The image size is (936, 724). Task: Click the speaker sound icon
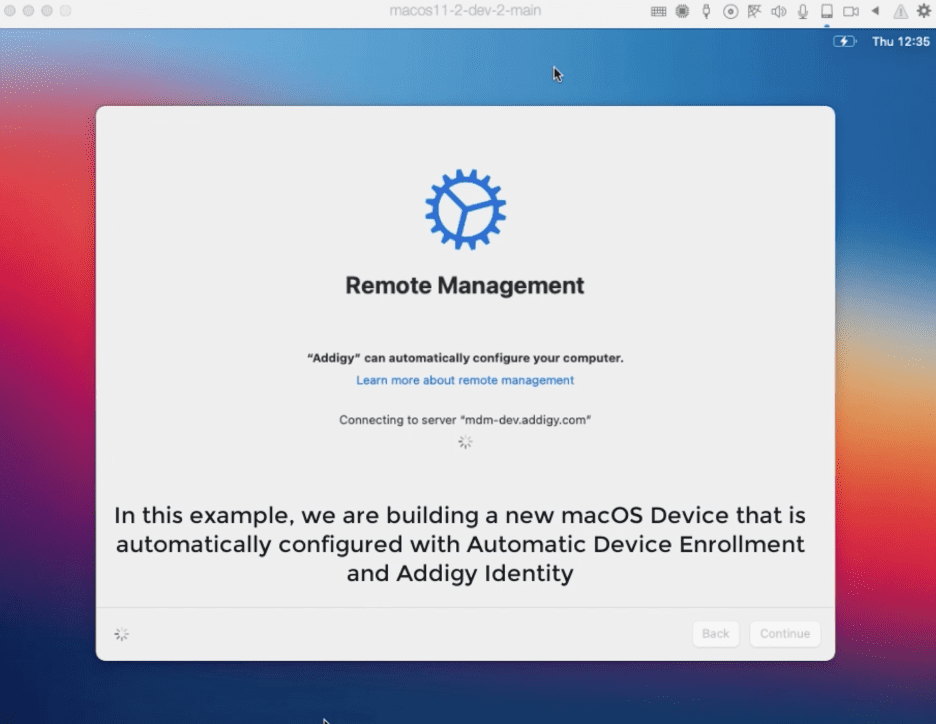(778, 11)
